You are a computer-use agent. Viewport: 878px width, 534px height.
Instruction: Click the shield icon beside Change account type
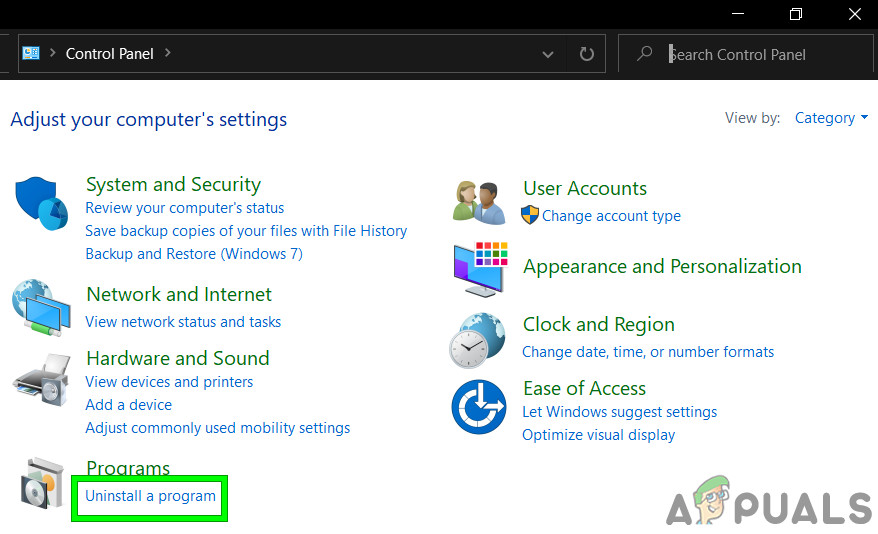[530, 216]
